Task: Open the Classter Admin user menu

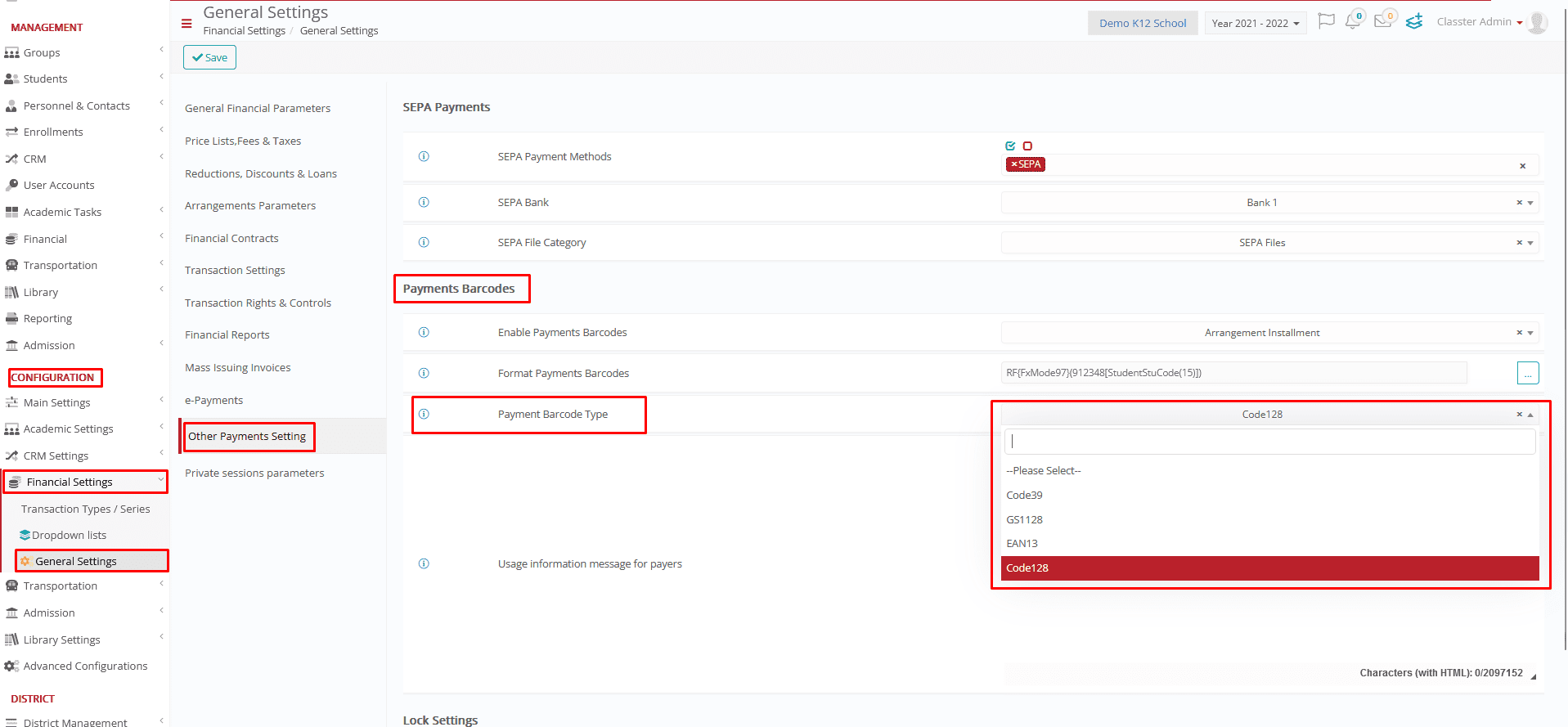Action: [x=1479, y=22]
